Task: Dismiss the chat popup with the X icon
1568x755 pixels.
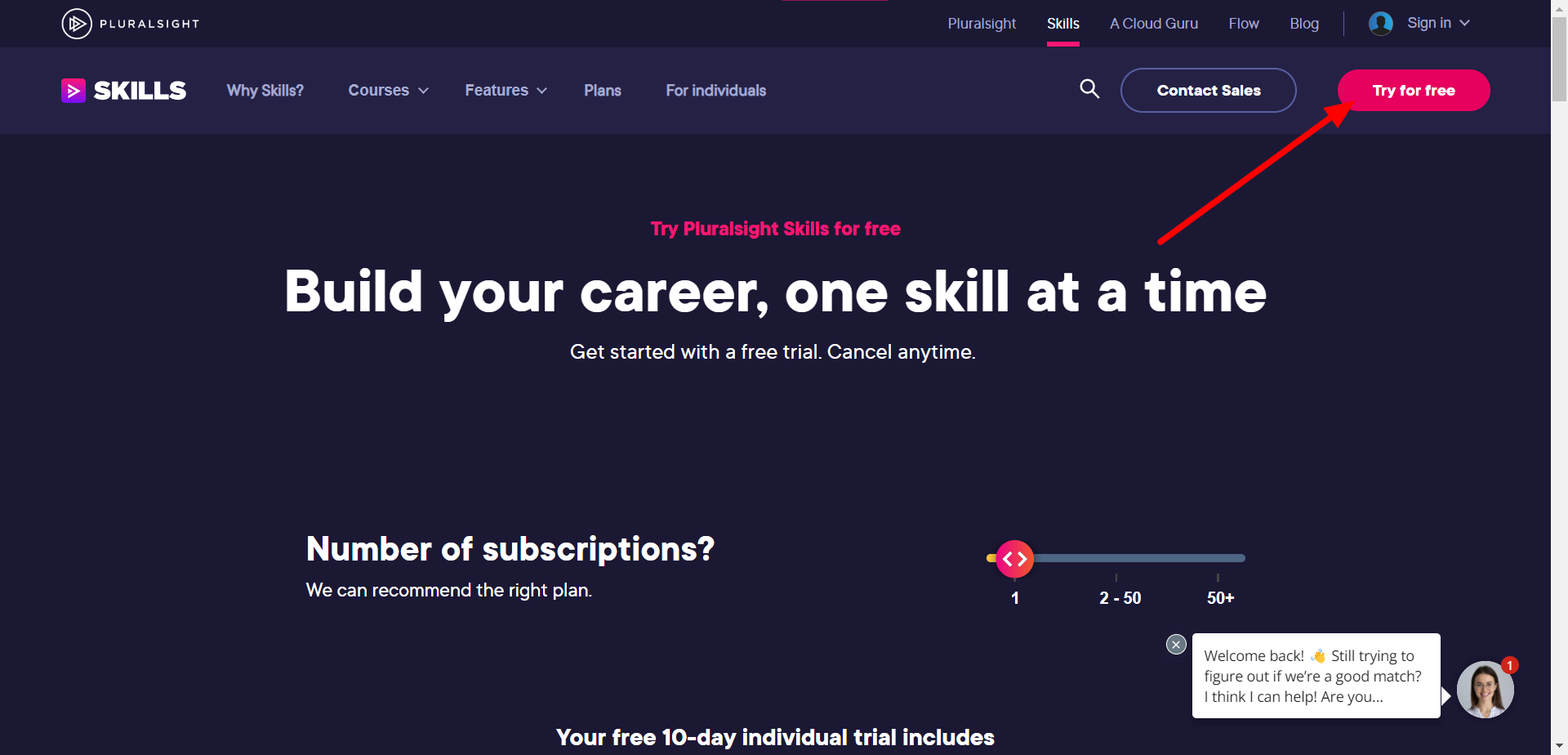Action: click(x=1176, y=645)
